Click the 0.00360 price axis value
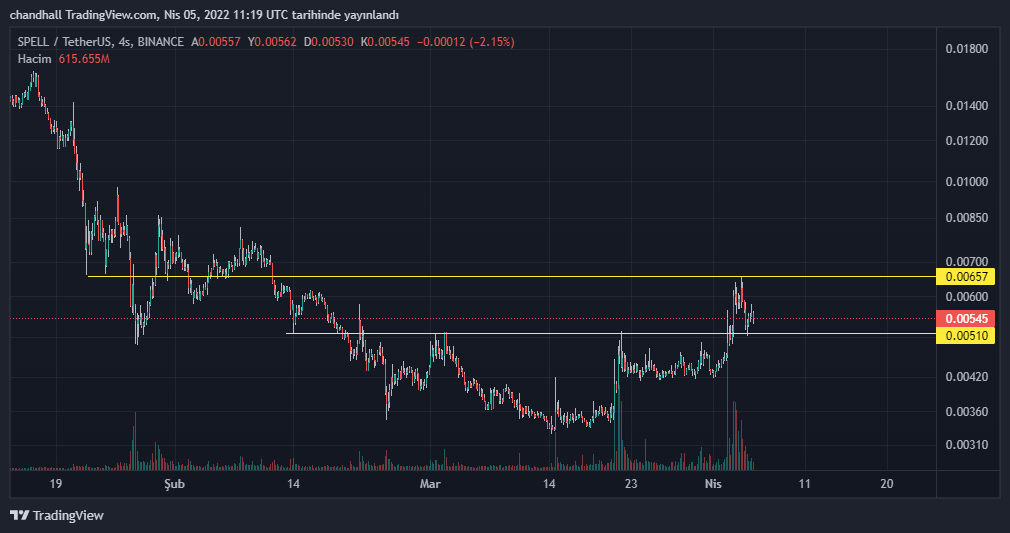The image size is (1010, 533). pos(966,412)
